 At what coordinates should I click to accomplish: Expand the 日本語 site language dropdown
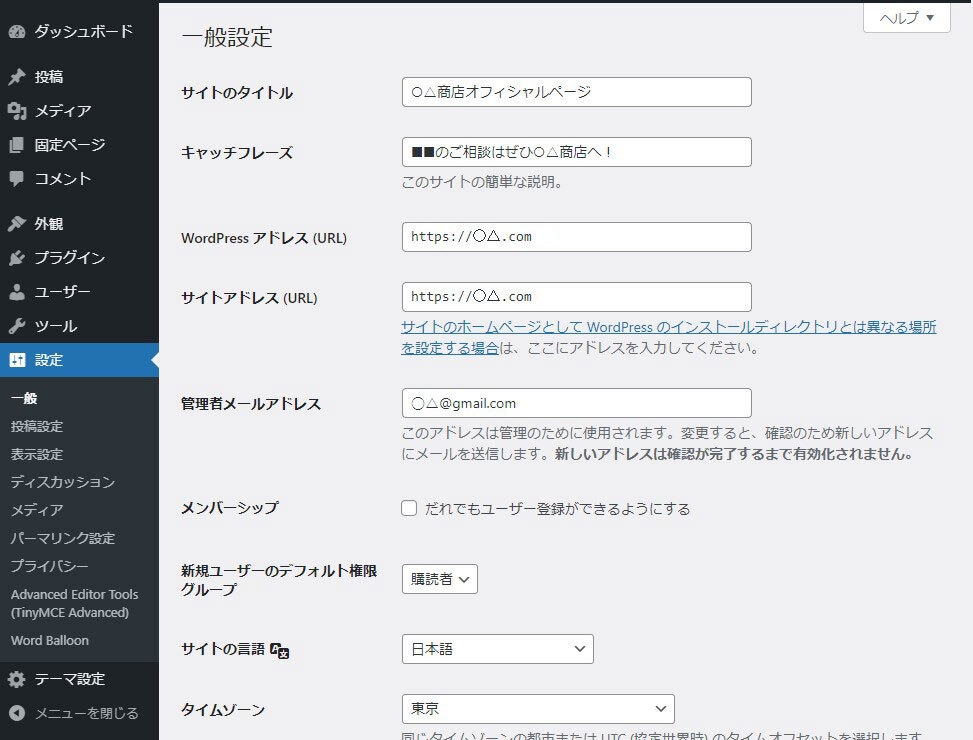click(497, 649)
